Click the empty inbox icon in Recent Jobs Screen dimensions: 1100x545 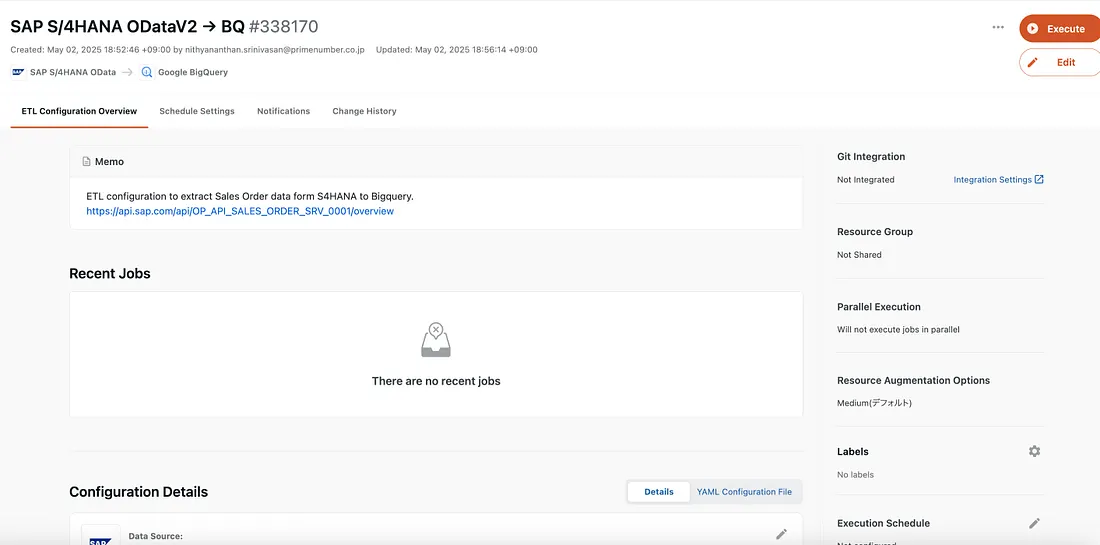[436, 341]
